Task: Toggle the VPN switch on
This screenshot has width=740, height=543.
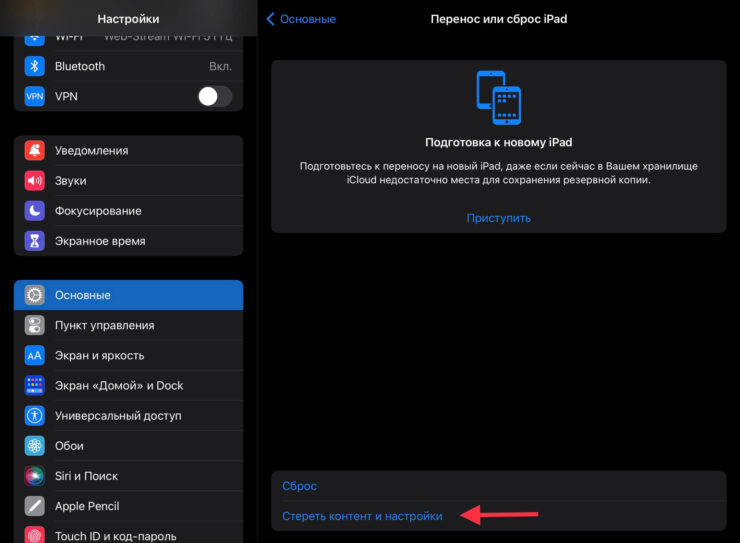Action: tap(215, 97)
